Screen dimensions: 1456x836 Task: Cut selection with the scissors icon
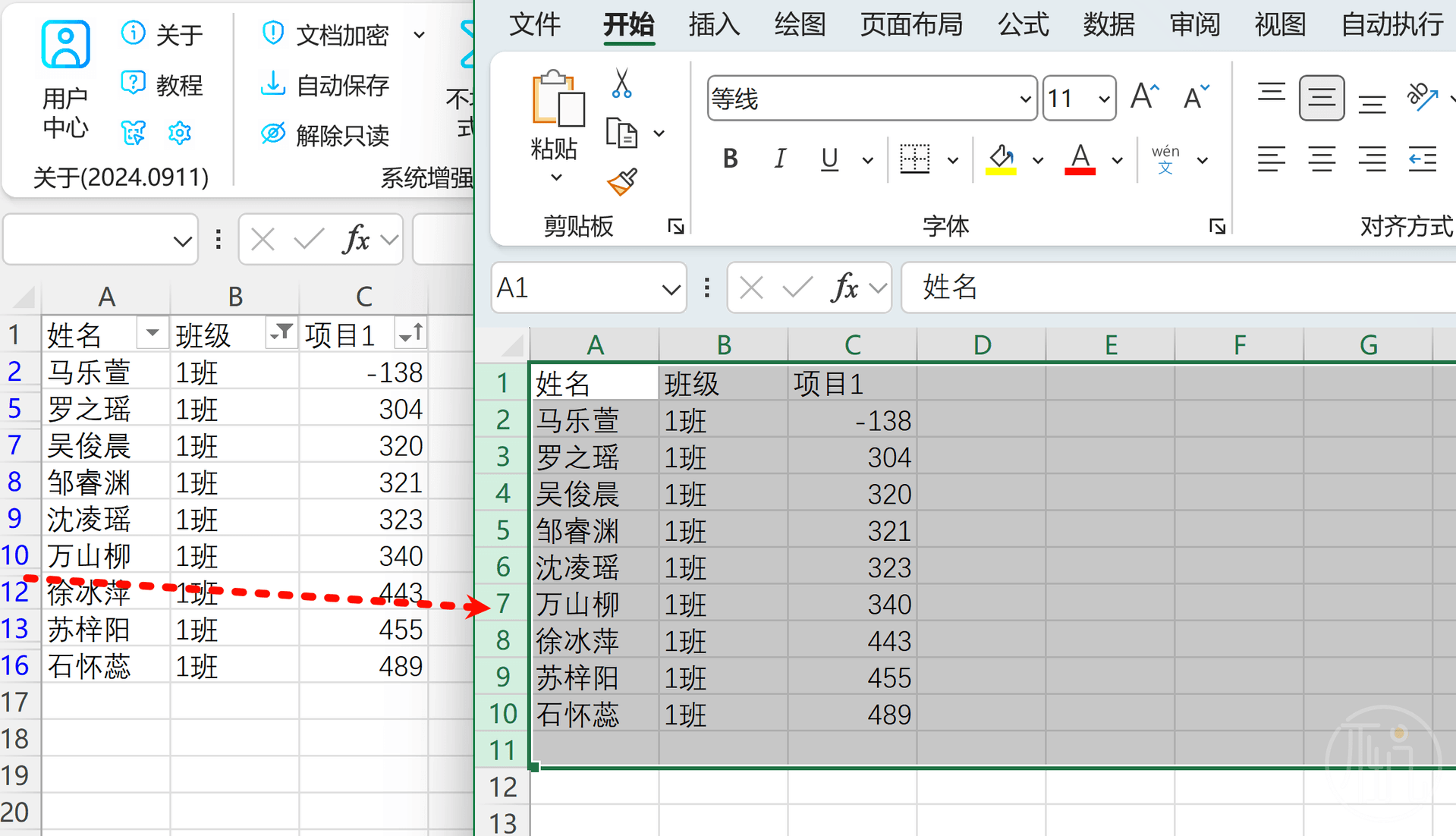point(621,83)
